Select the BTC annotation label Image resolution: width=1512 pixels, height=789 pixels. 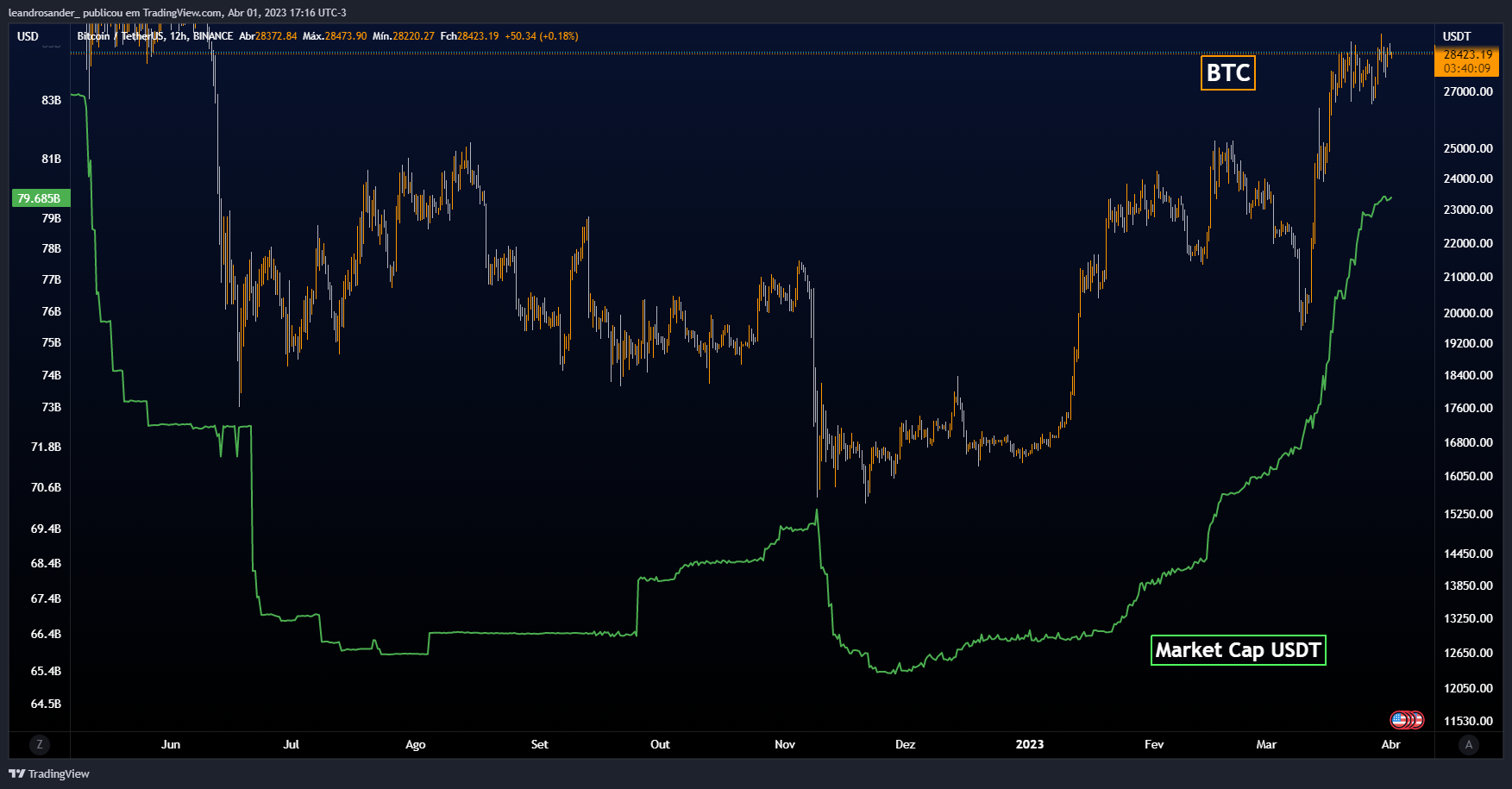point(1228,73)
